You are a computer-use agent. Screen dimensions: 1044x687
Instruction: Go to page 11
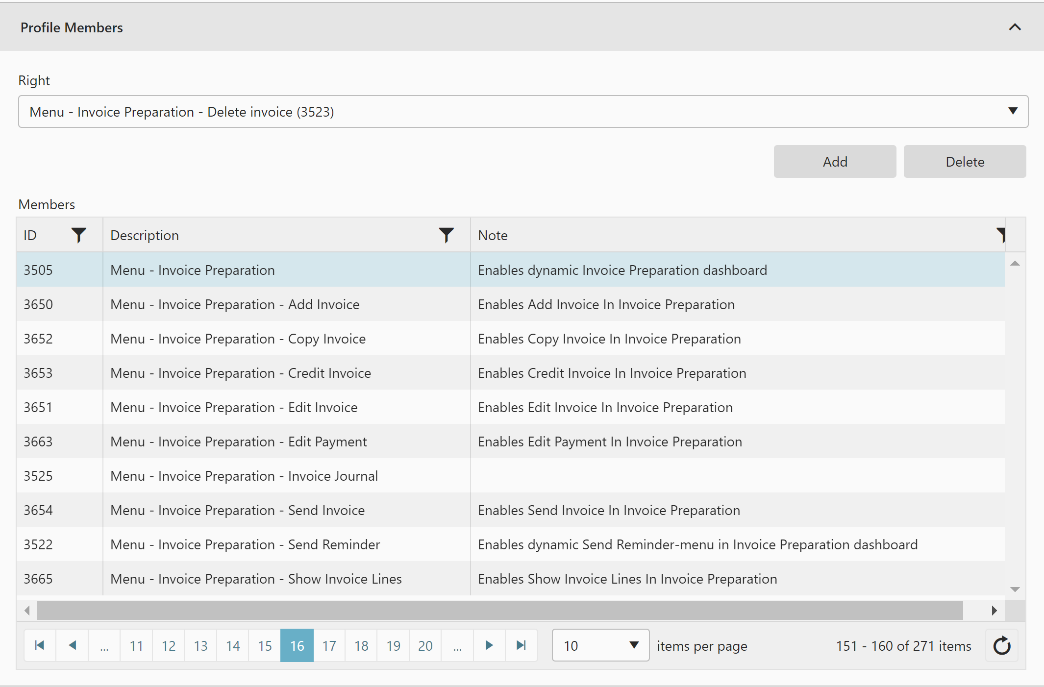(136, 646)
